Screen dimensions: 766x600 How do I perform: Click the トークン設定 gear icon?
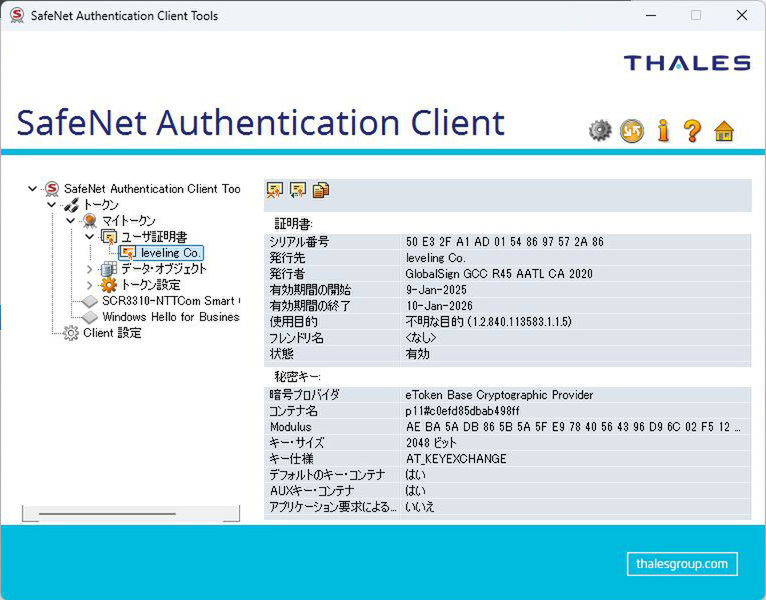point(109,285)
